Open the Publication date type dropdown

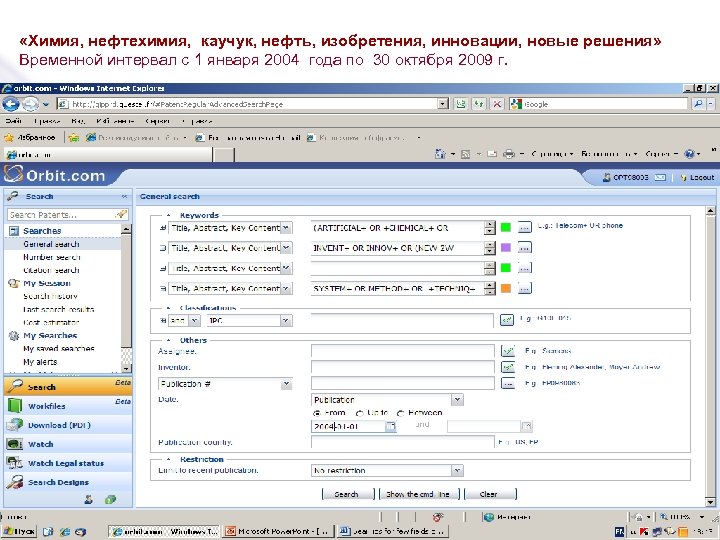point(457,399)
